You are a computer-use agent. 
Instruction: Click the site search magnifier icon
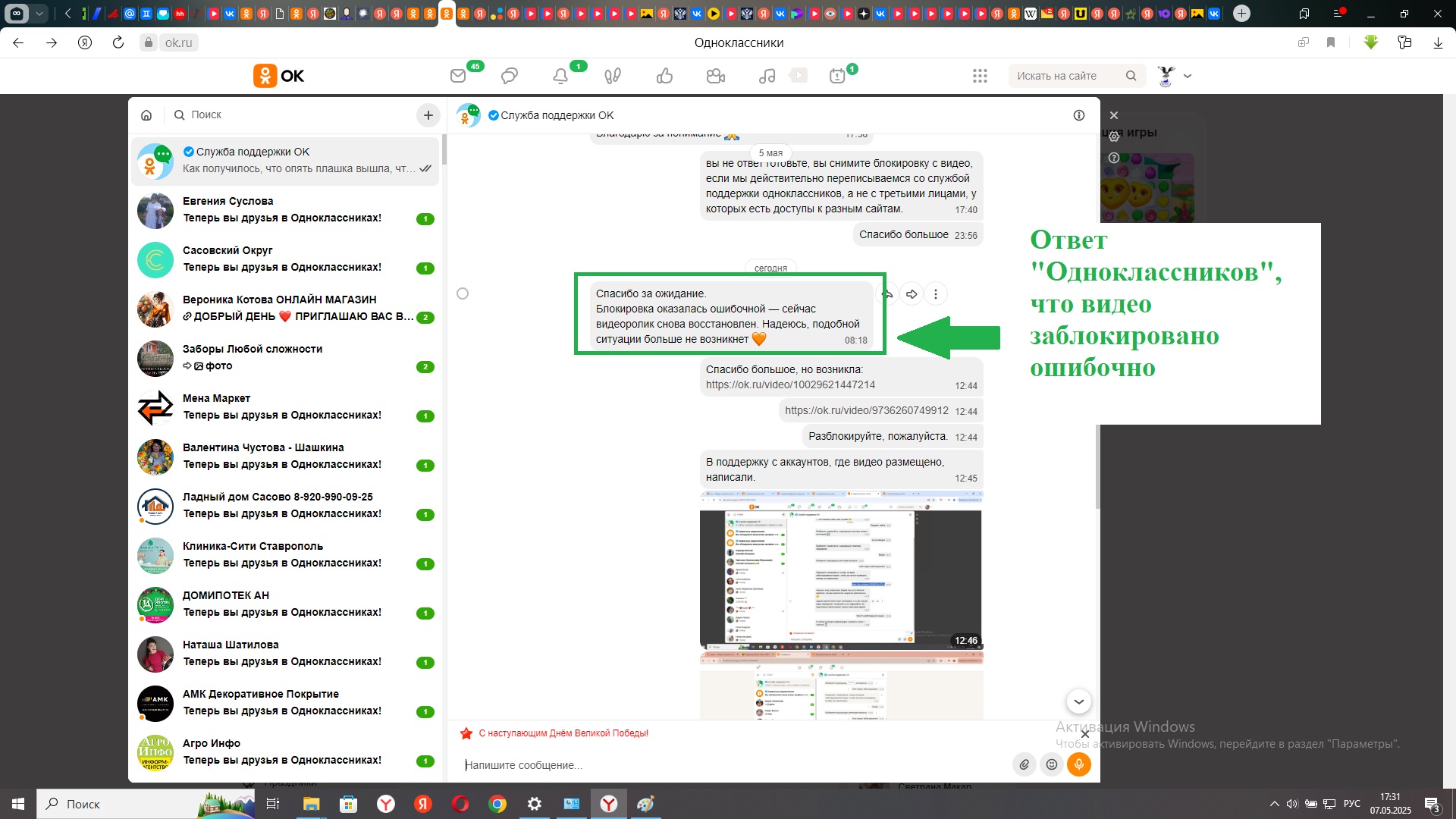1131,76
